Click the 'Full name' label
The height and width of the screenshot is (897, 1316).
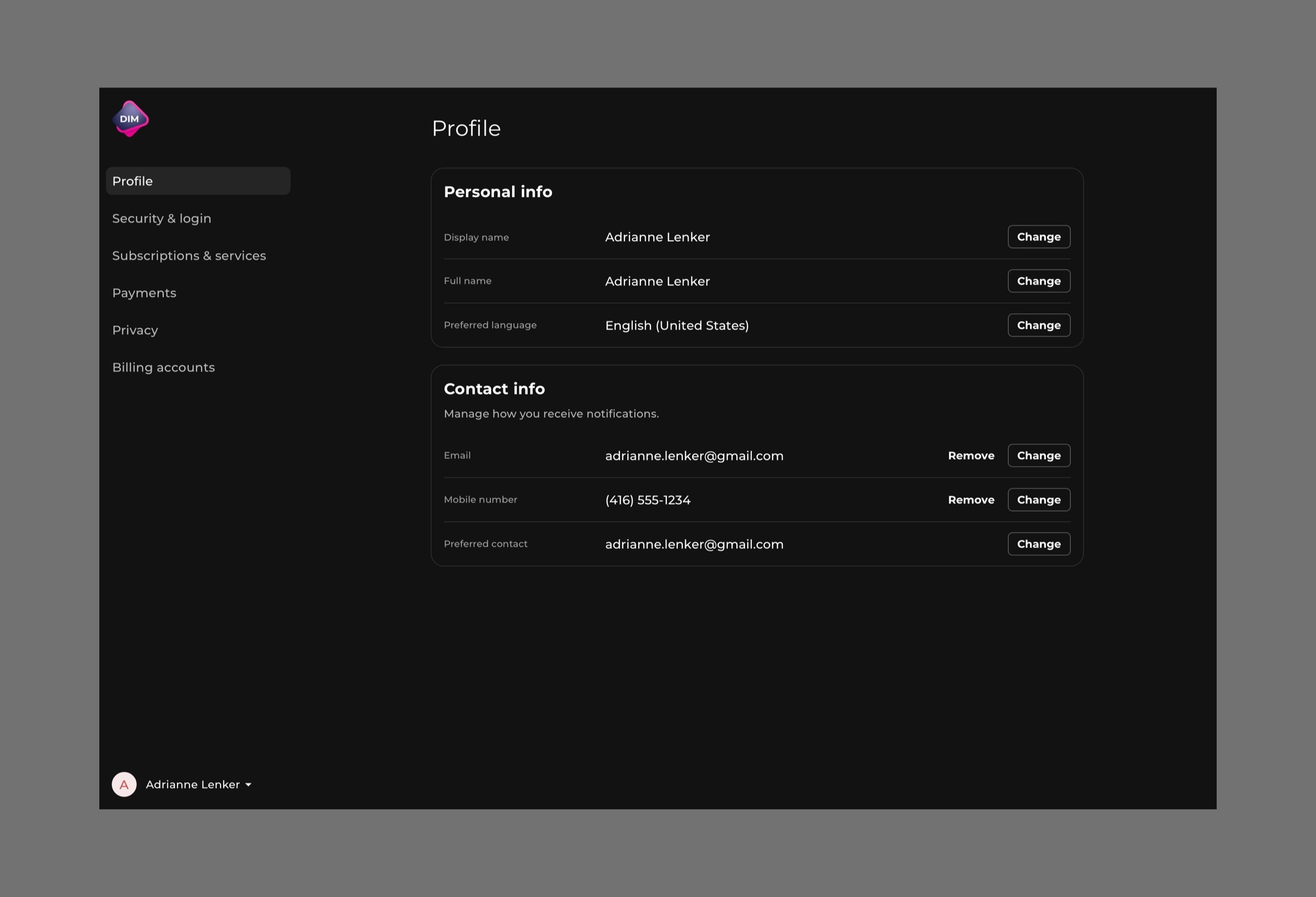point(468,281)
